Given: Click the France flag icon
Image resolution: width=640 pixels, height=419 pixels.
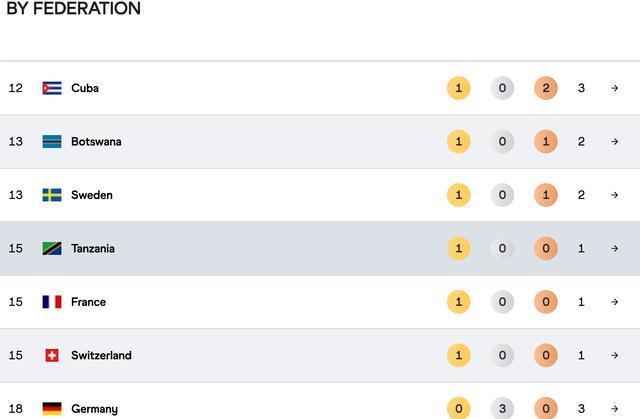Looking at the screenshot, I should [52, 302].
